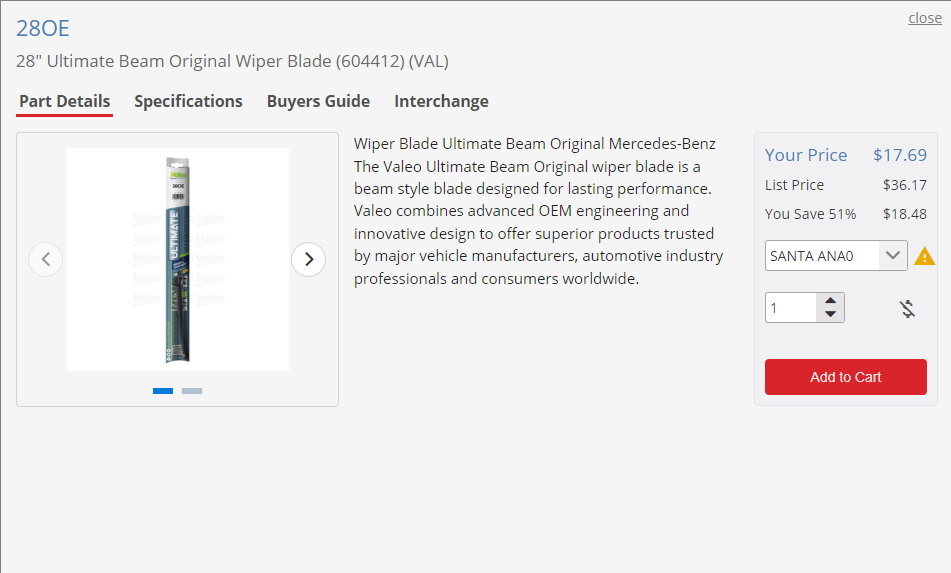Click the Valeo wiper blade product image
951x573 pixels.
coord(177,260)
